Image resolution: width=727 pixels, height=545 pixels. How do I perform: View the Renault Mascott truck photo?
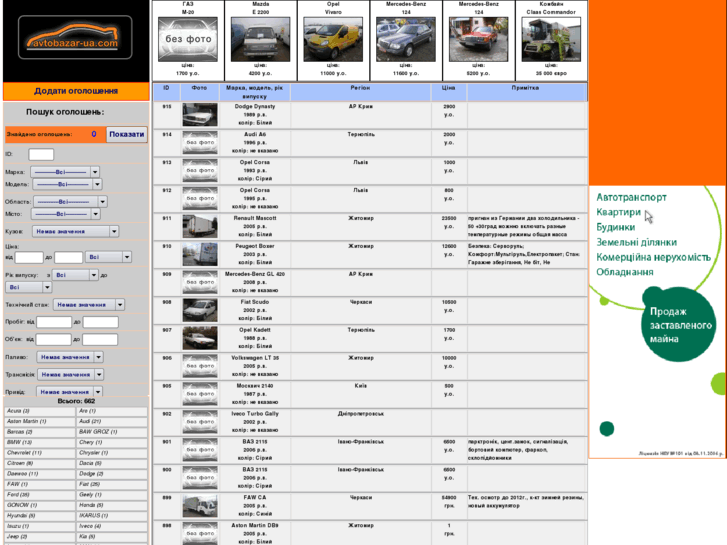click(x=200, y=226)
